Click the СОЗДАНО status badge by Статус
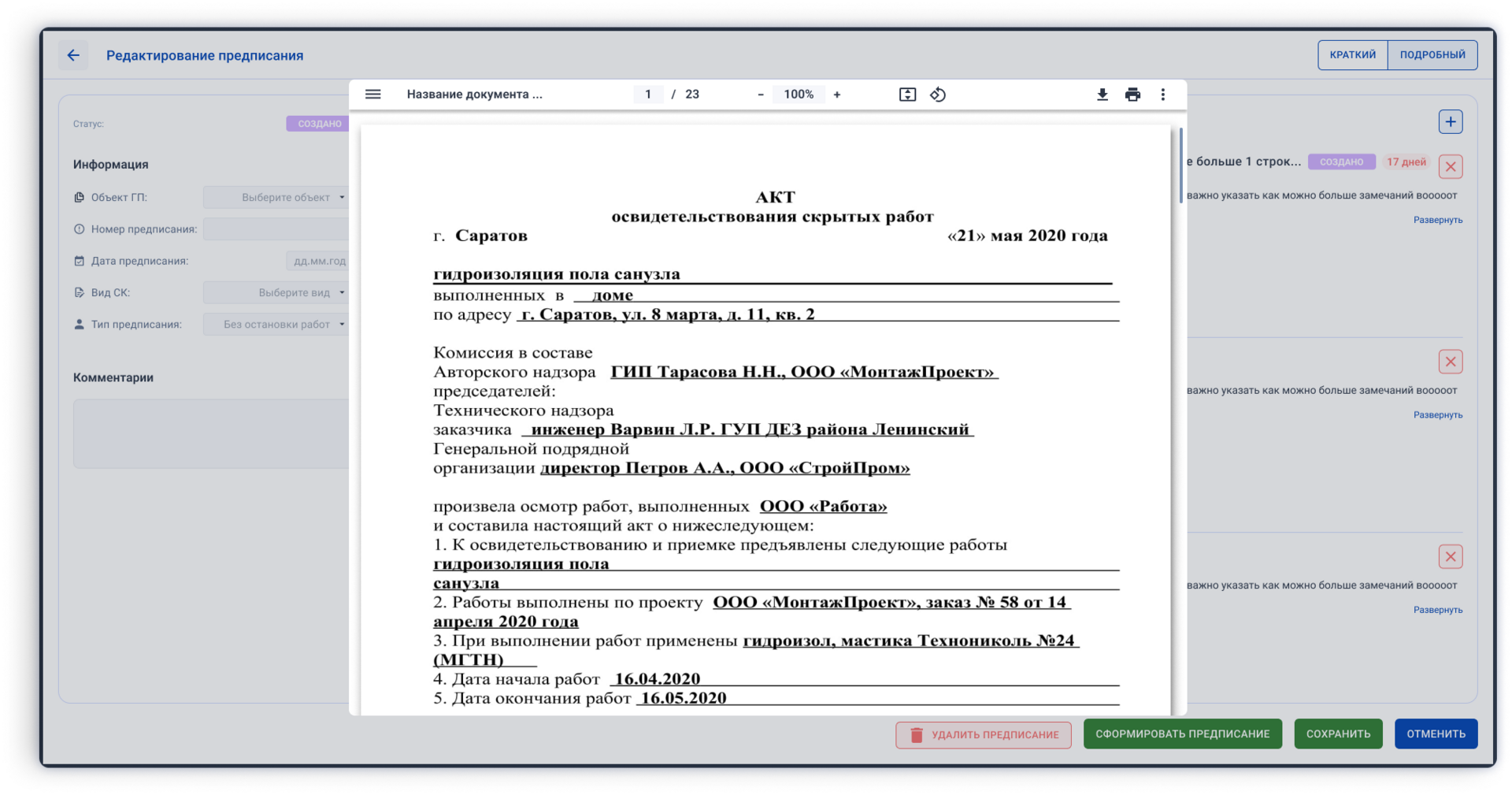This screenshot has width=1512, height=795. point(319,124)
